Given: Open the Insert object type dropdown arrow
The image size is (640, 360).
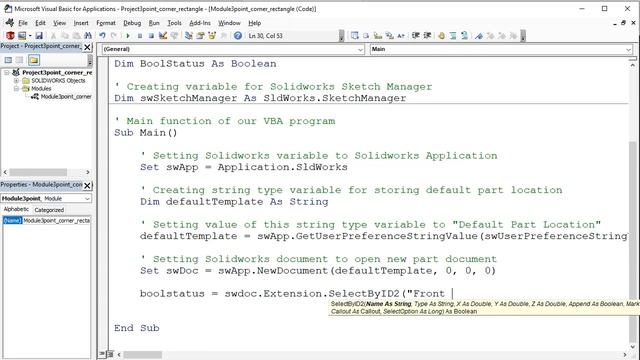Looking at the screenshot, I should point(30,36).
